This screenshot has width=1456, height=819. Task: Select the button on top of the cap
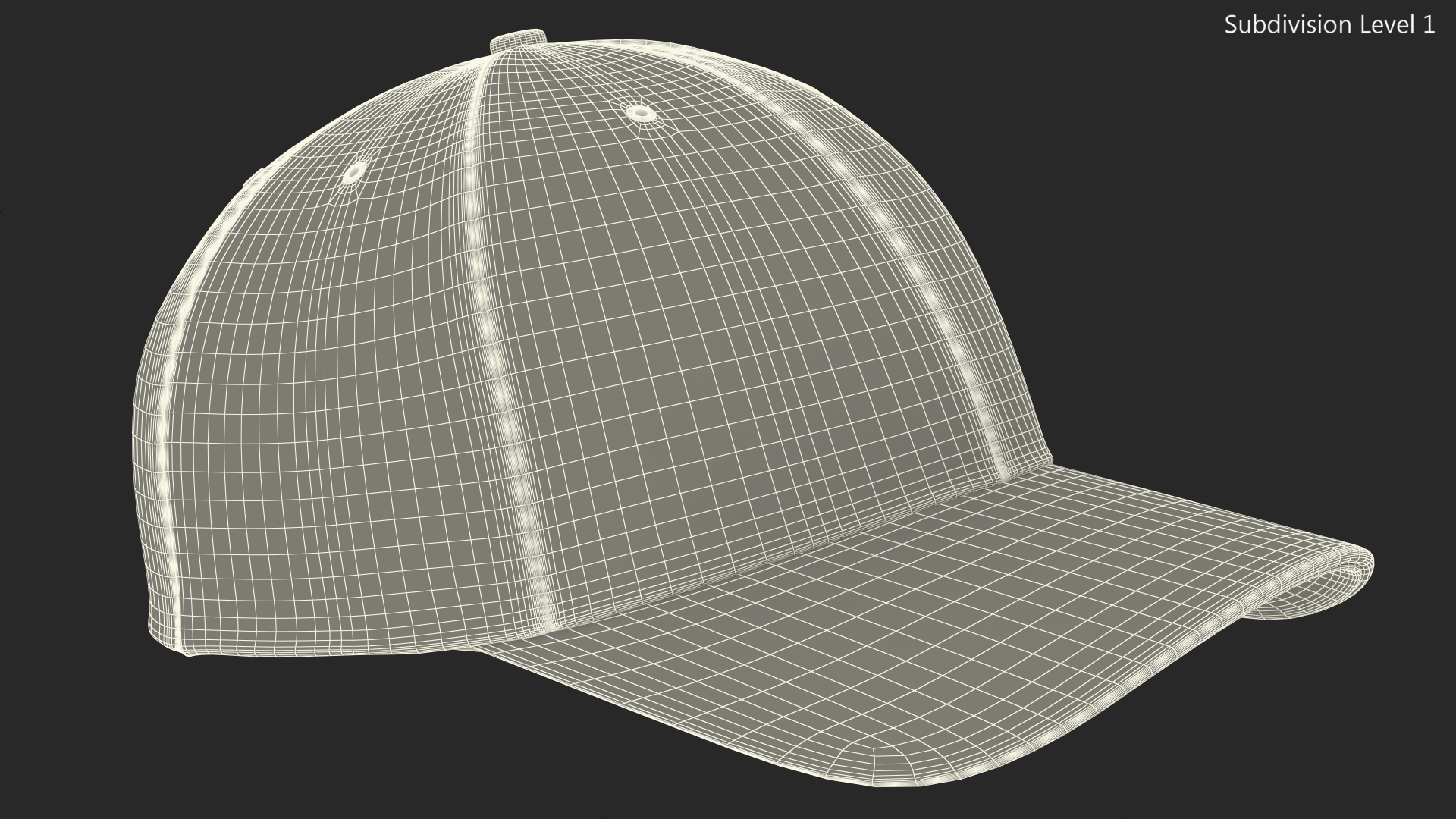pyautogui.click(x=519, y=41)
